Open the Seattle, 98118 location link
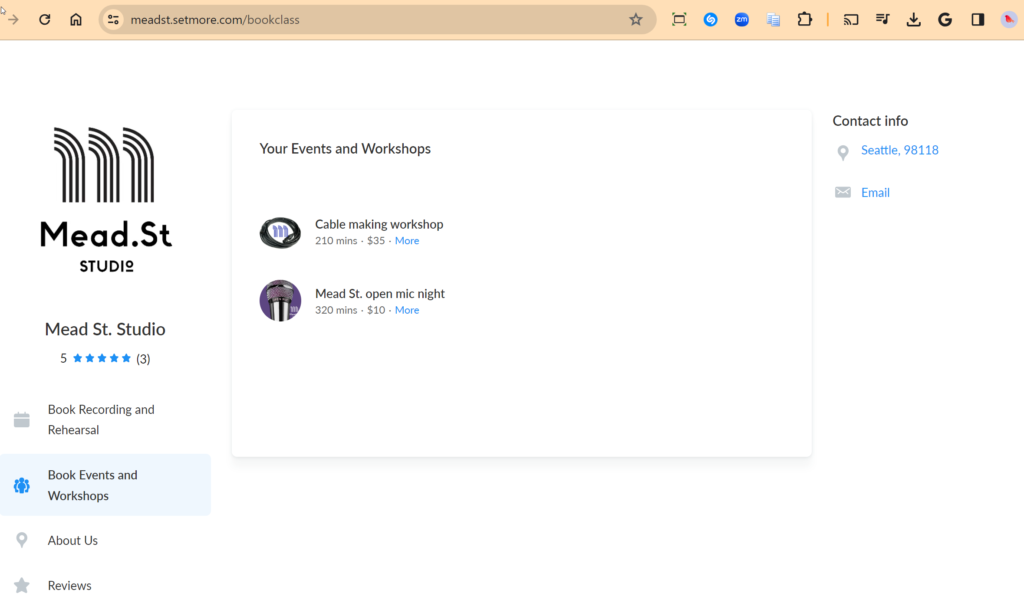Viewport: 1024px width, 603px height. tap(899, 150)
